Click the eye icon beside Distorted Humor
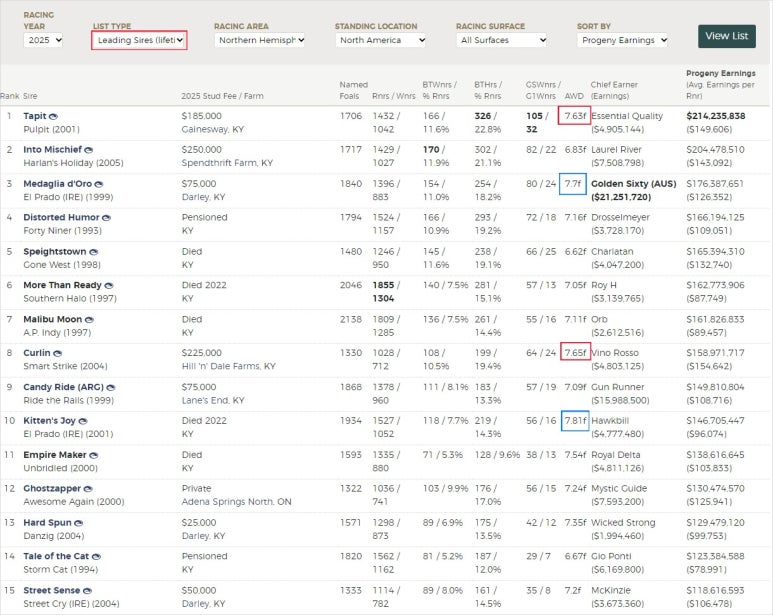Viewport: 773px width, 615px height. point(106,217)
